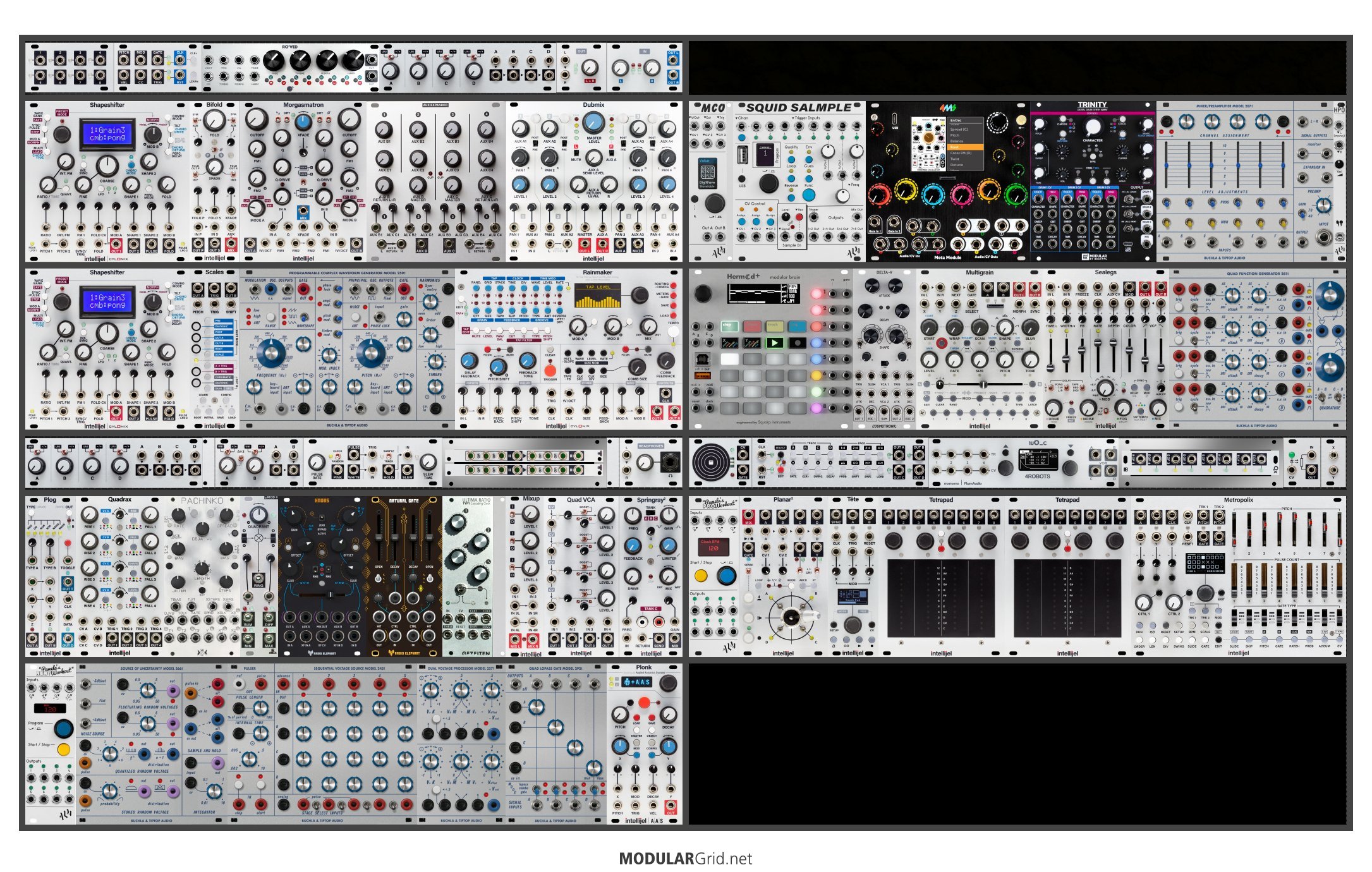Click the Rainmaker TAP LEVEL display

click(598, 296)
